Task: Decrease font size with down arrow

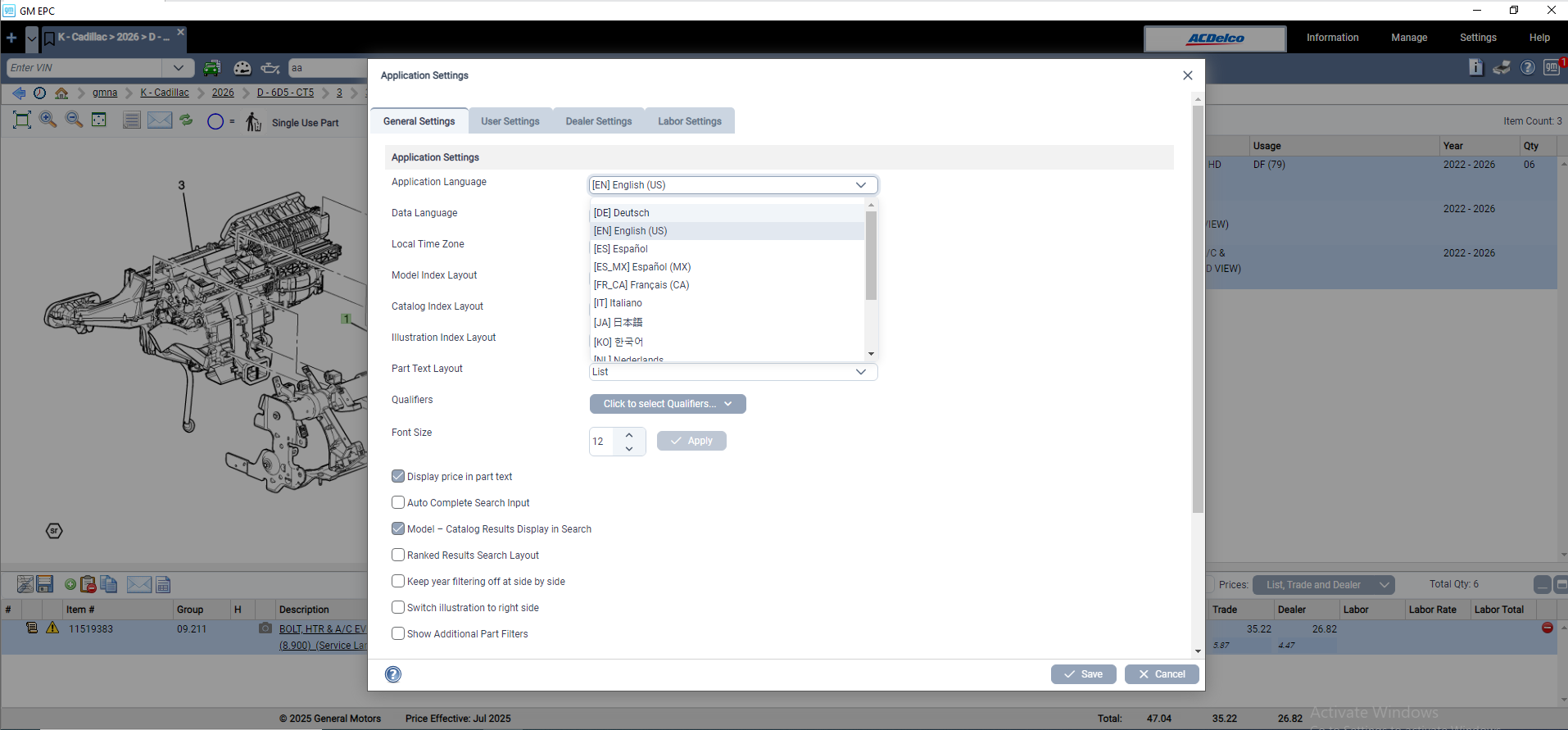Action: (x=629, y=448)
